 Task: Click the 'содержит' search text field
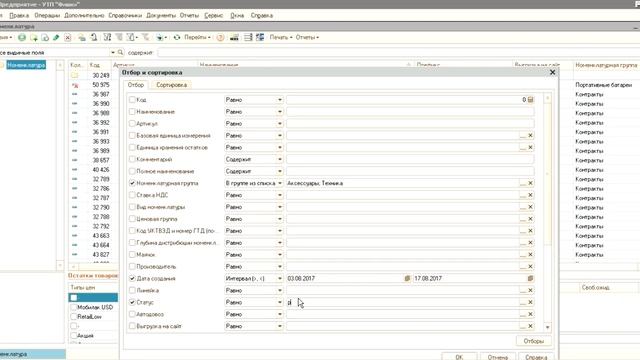(x=398, y=53)
